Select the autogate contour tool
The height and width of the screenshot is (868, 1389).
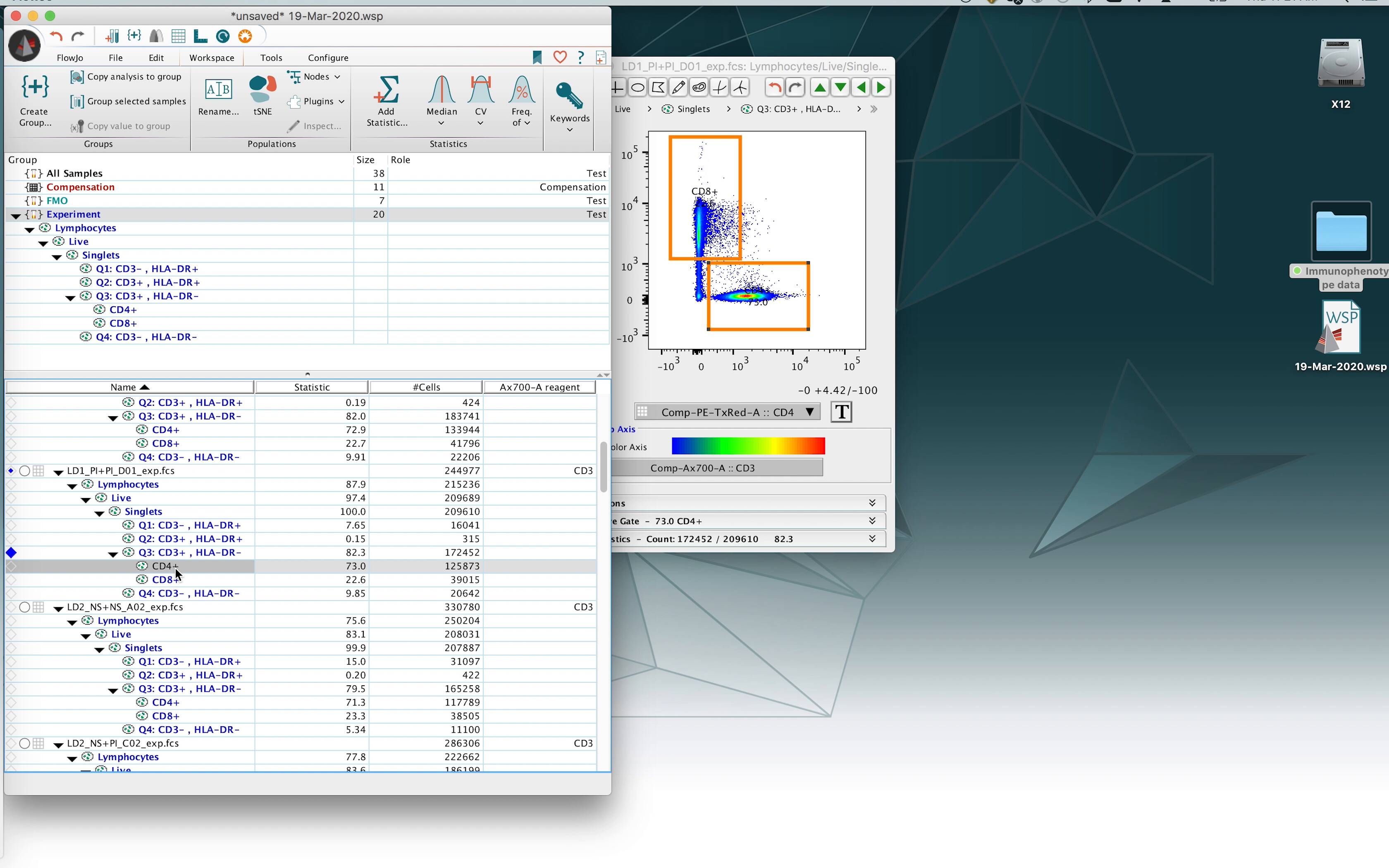click(x=699, y=88)
